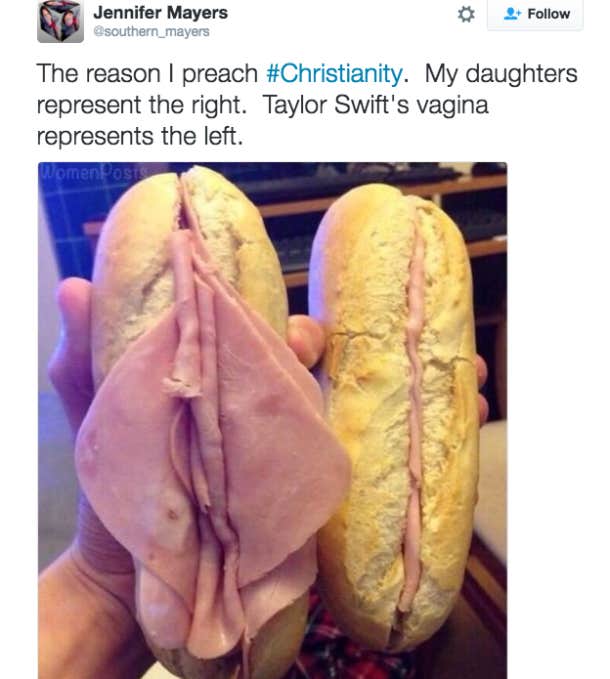Open the gear settings icon

coord(466,14)
